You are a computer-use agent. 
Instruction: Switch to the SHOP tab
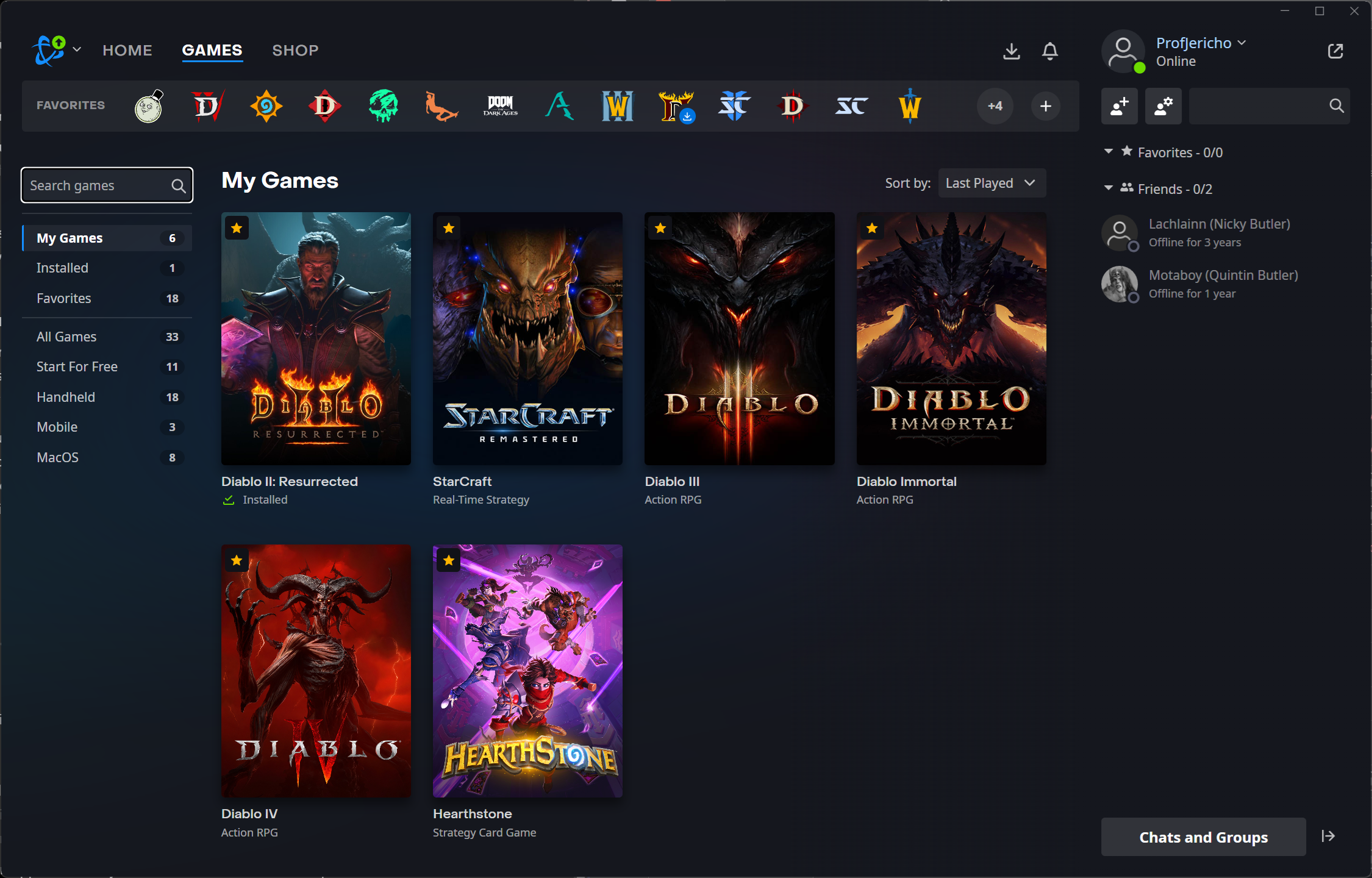pos(295,50)
